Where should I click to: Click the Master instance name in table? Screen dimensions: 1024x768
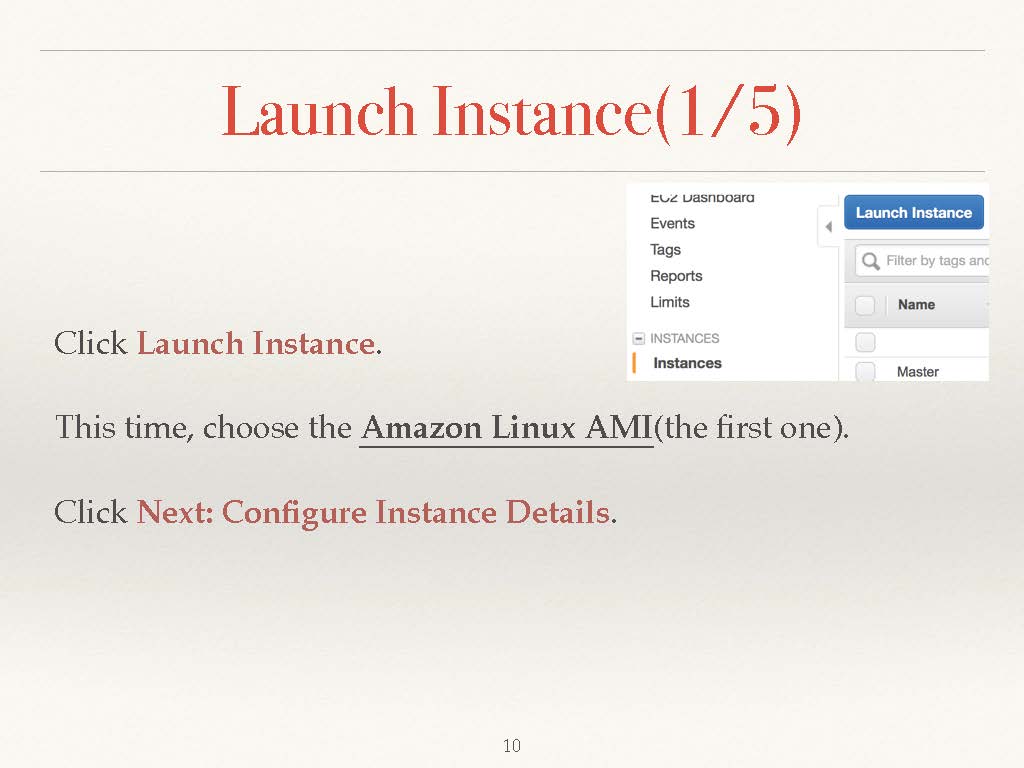point(917,372)
